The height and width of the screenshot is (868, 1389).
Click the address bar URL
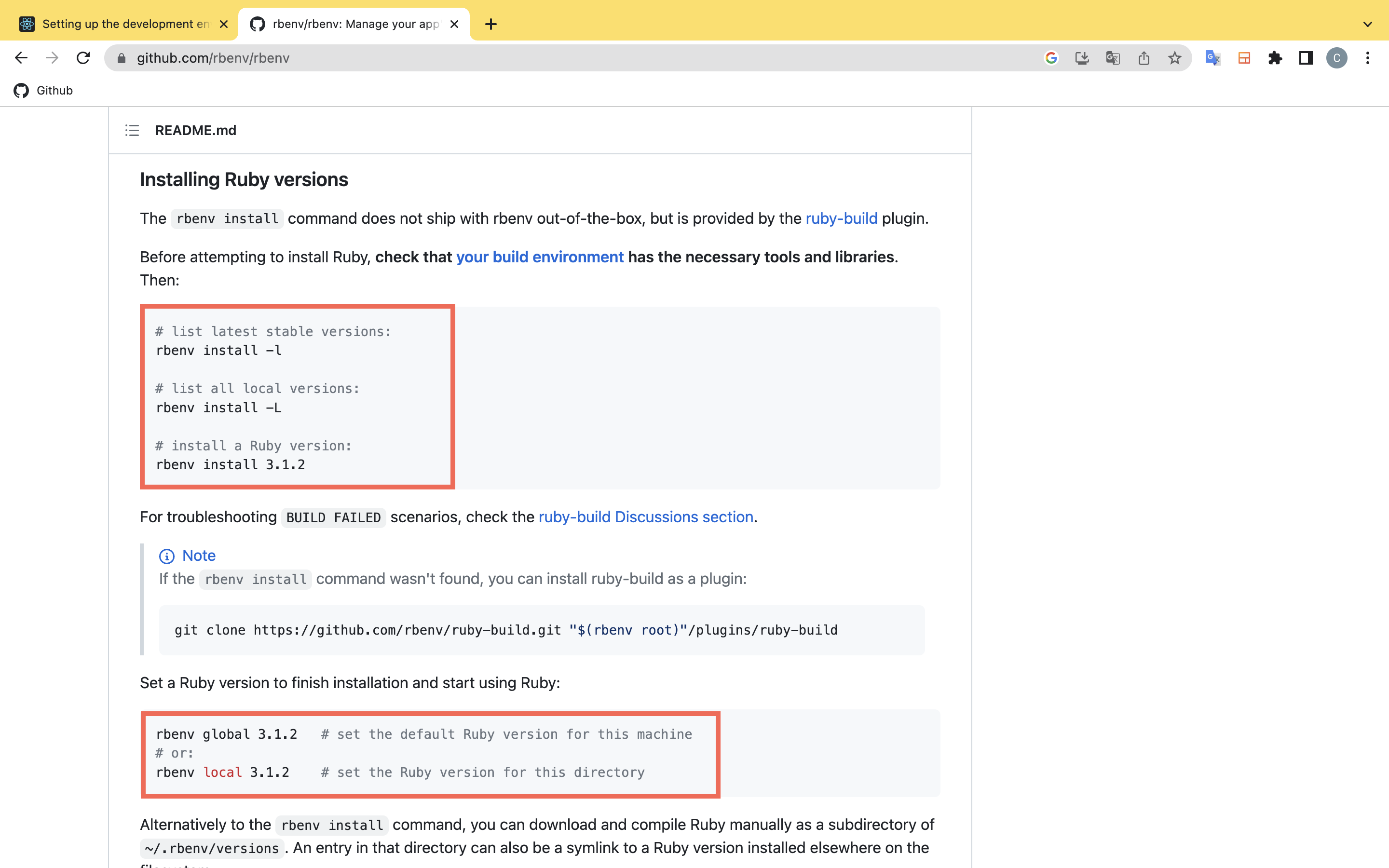click(213, 58)
